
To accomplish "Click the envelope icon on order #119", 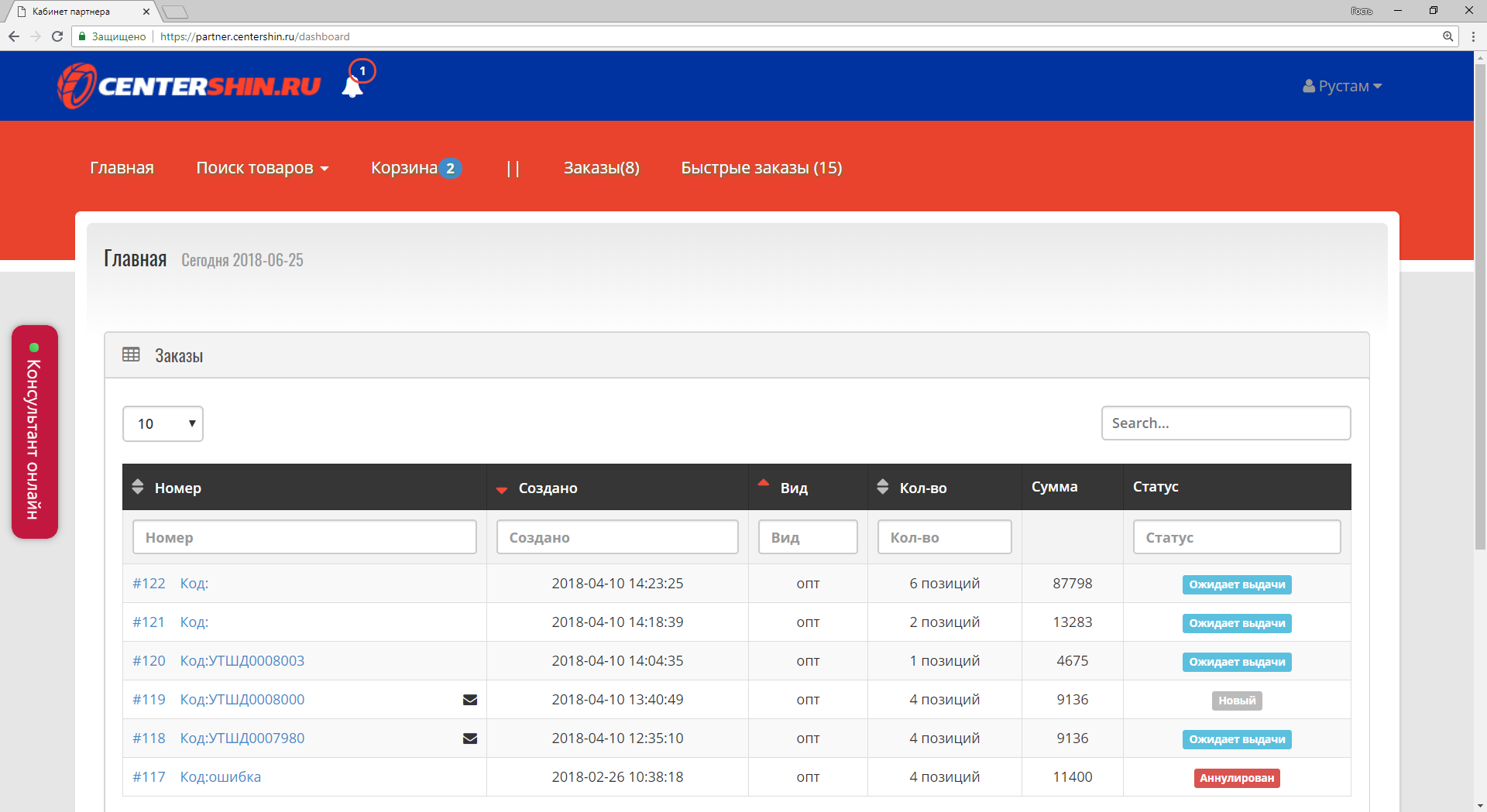I will click(469, 700).
